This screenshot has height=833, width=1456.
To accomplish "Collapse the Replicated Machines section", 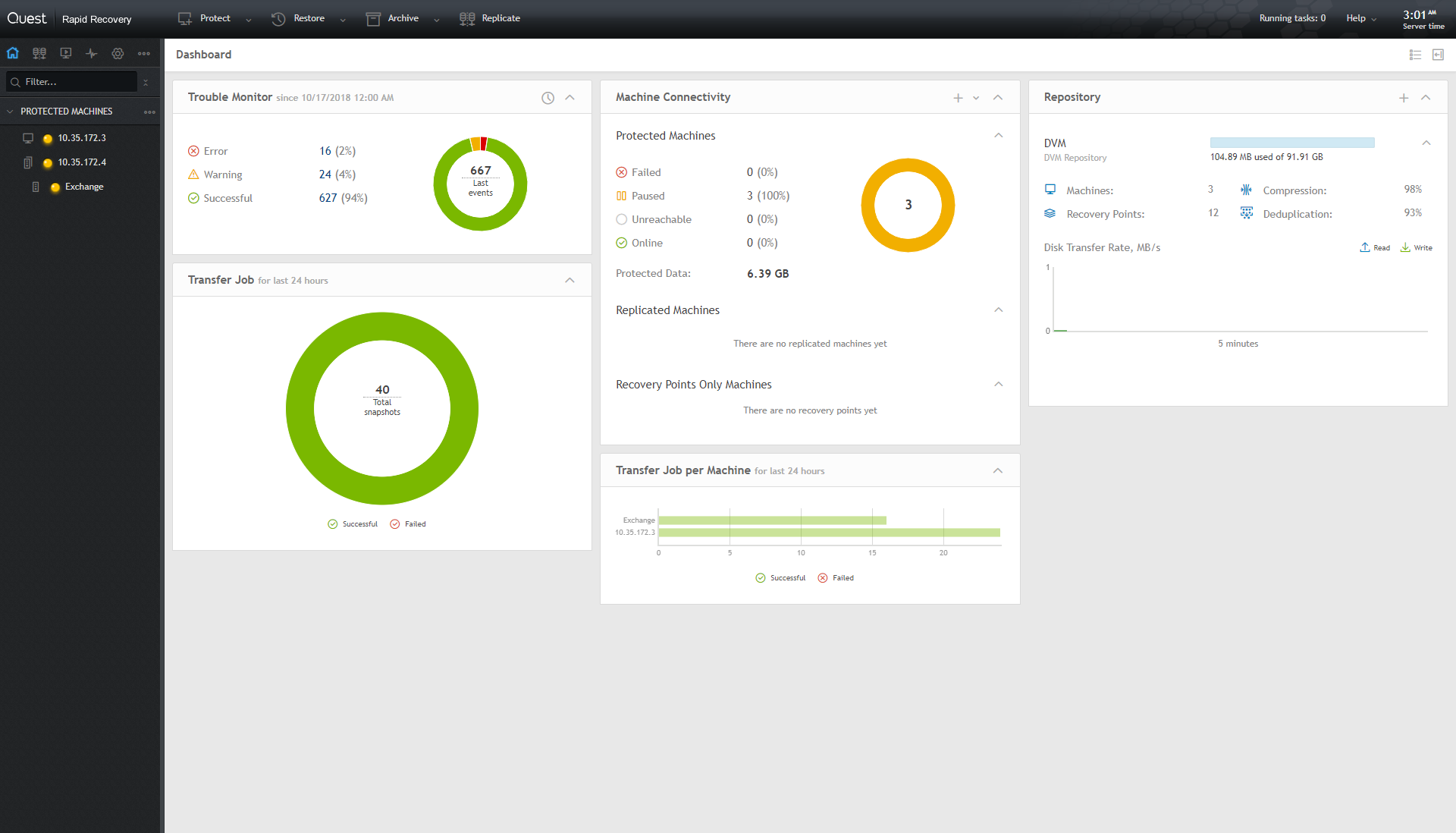I will pos(999,310).
